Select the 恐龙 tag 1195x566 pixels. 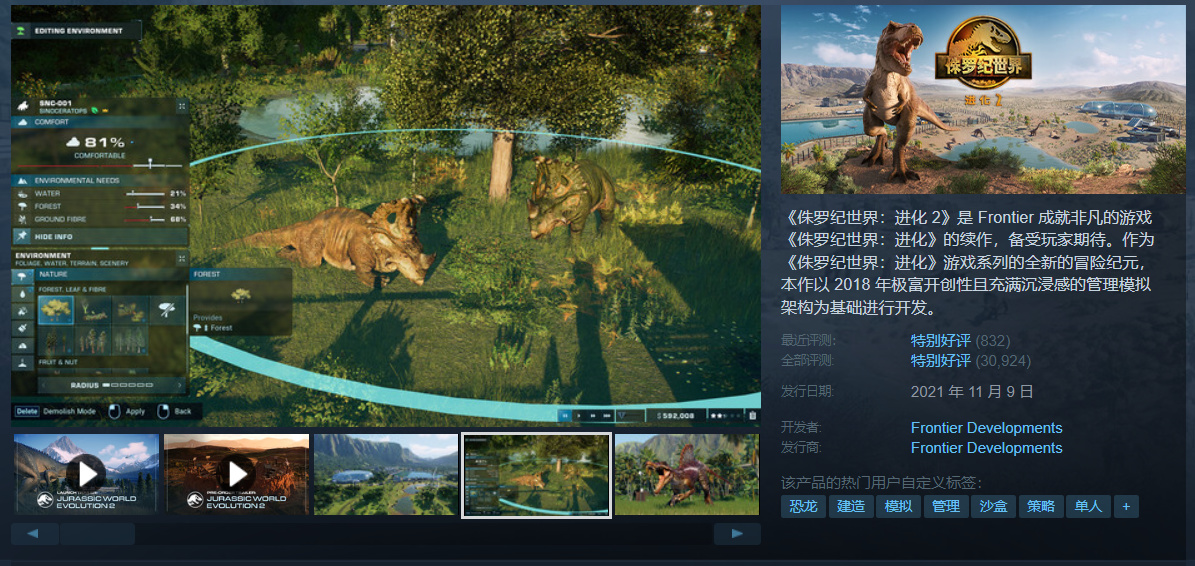[x=803, y=507]
